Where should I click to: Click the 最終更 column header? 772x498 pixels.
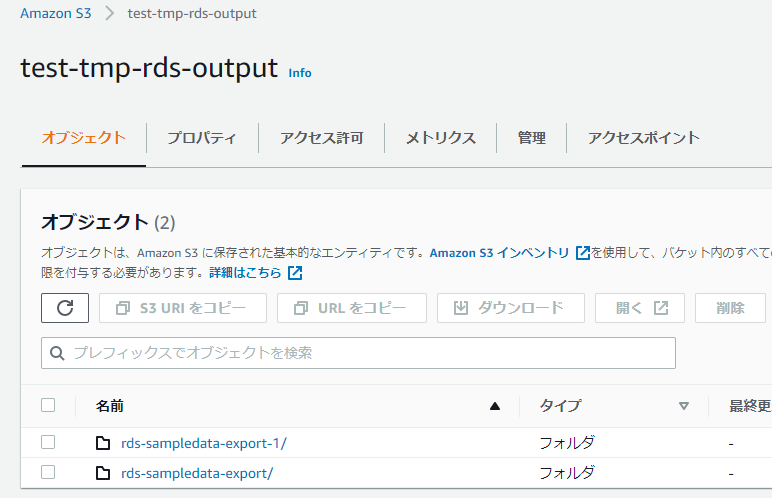(x=750, y=406)
